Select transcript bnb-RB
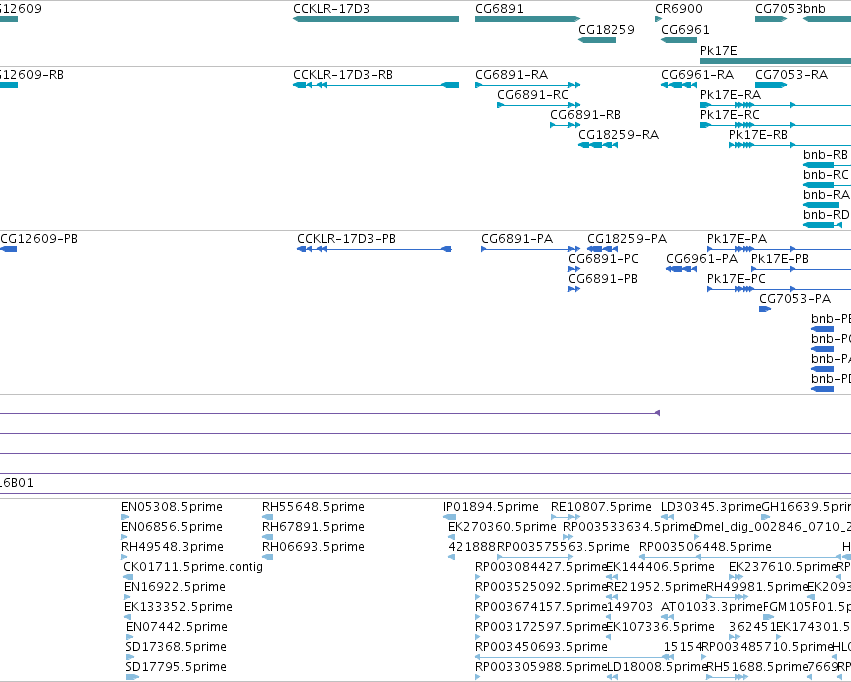Viewport: 851px width, 682px height. 827,165
